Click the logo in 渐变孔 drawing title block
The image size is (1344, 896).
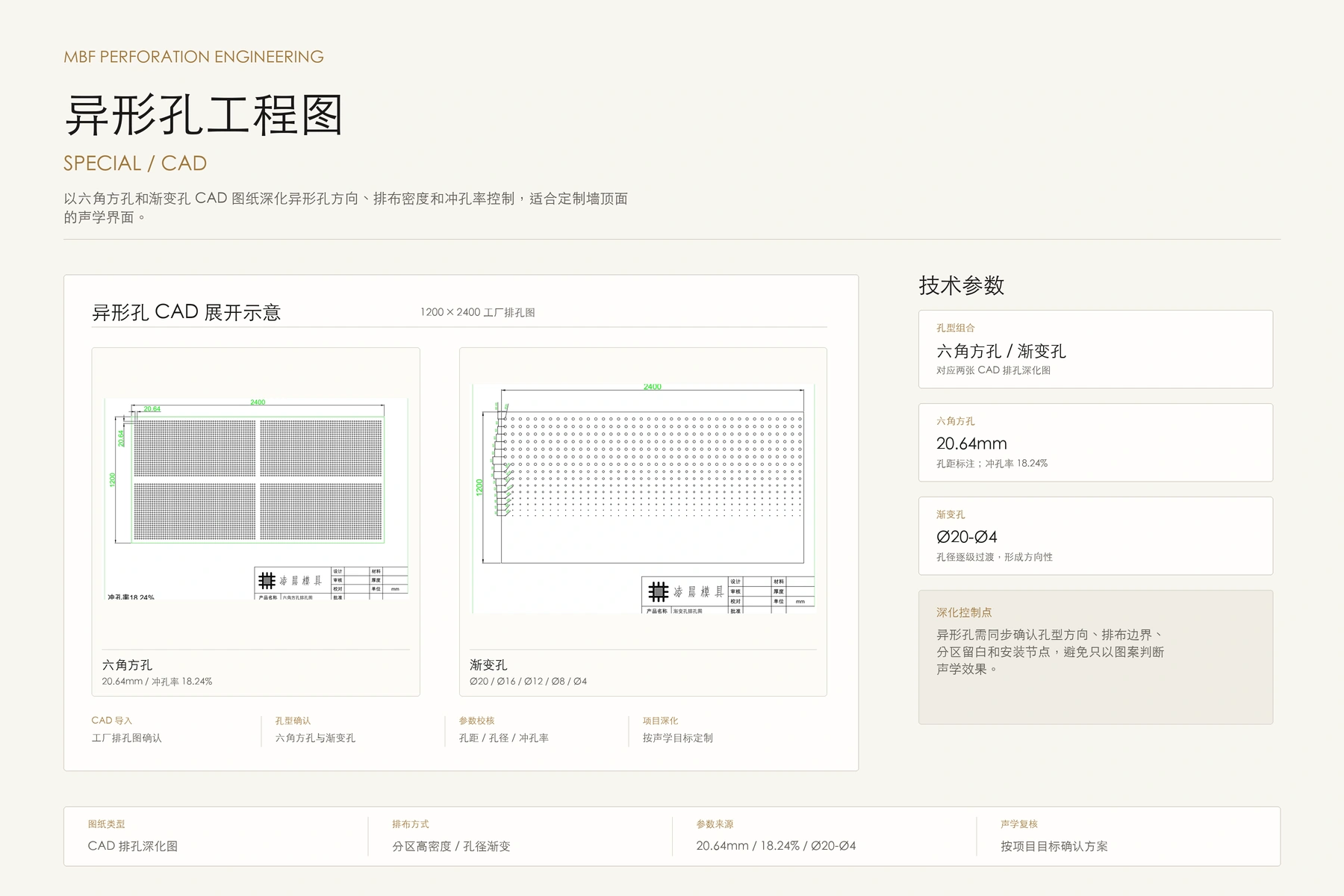[x=658, y=592]
